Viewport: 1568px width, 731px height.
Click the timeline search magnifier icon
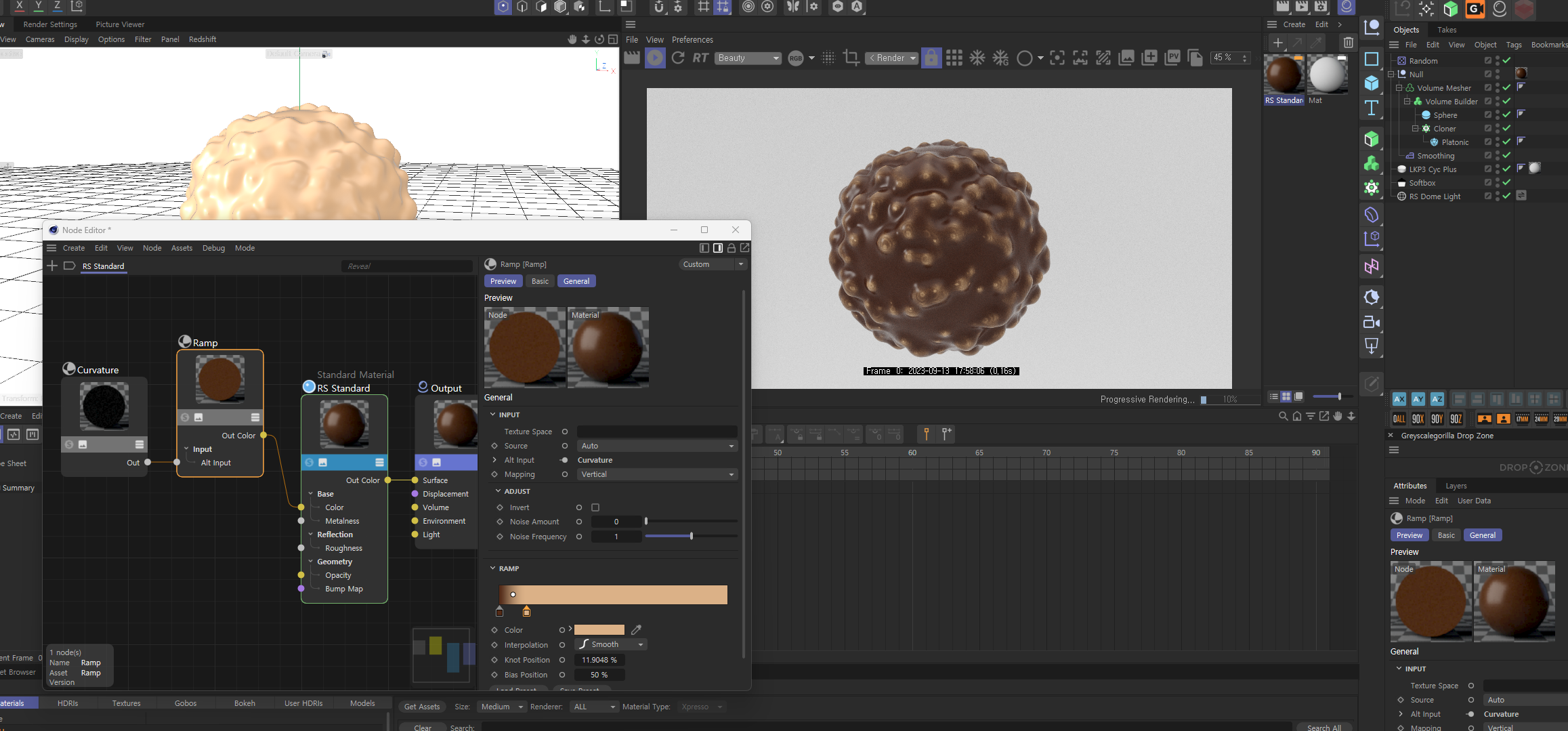coord(1283,416)
